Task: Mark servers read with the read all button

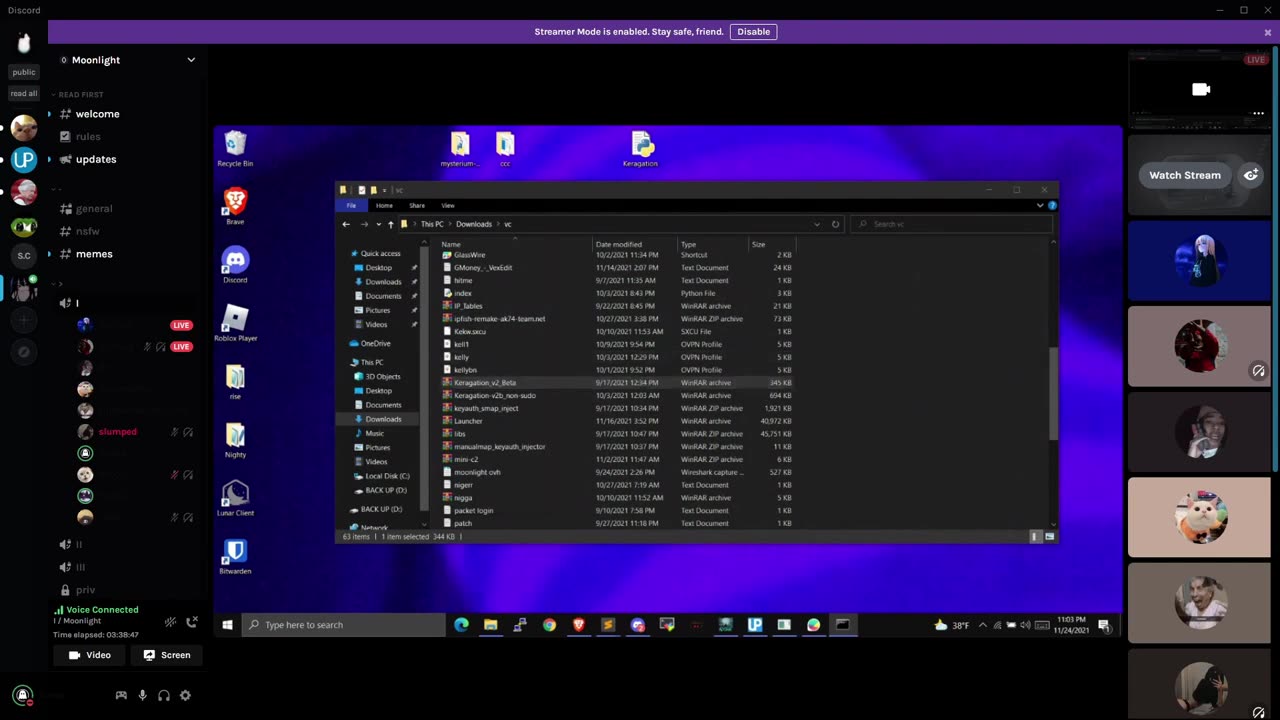Action: (x=24, y=94)
